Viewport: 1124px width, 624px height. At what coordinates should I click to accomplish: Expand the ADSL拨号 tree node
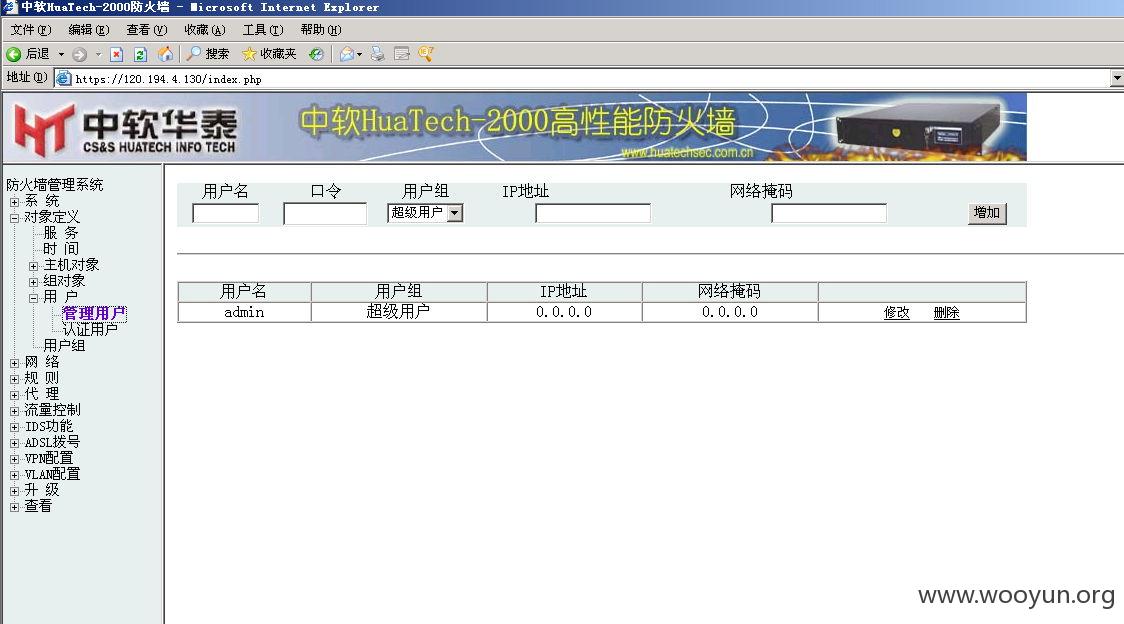[14, 443]
